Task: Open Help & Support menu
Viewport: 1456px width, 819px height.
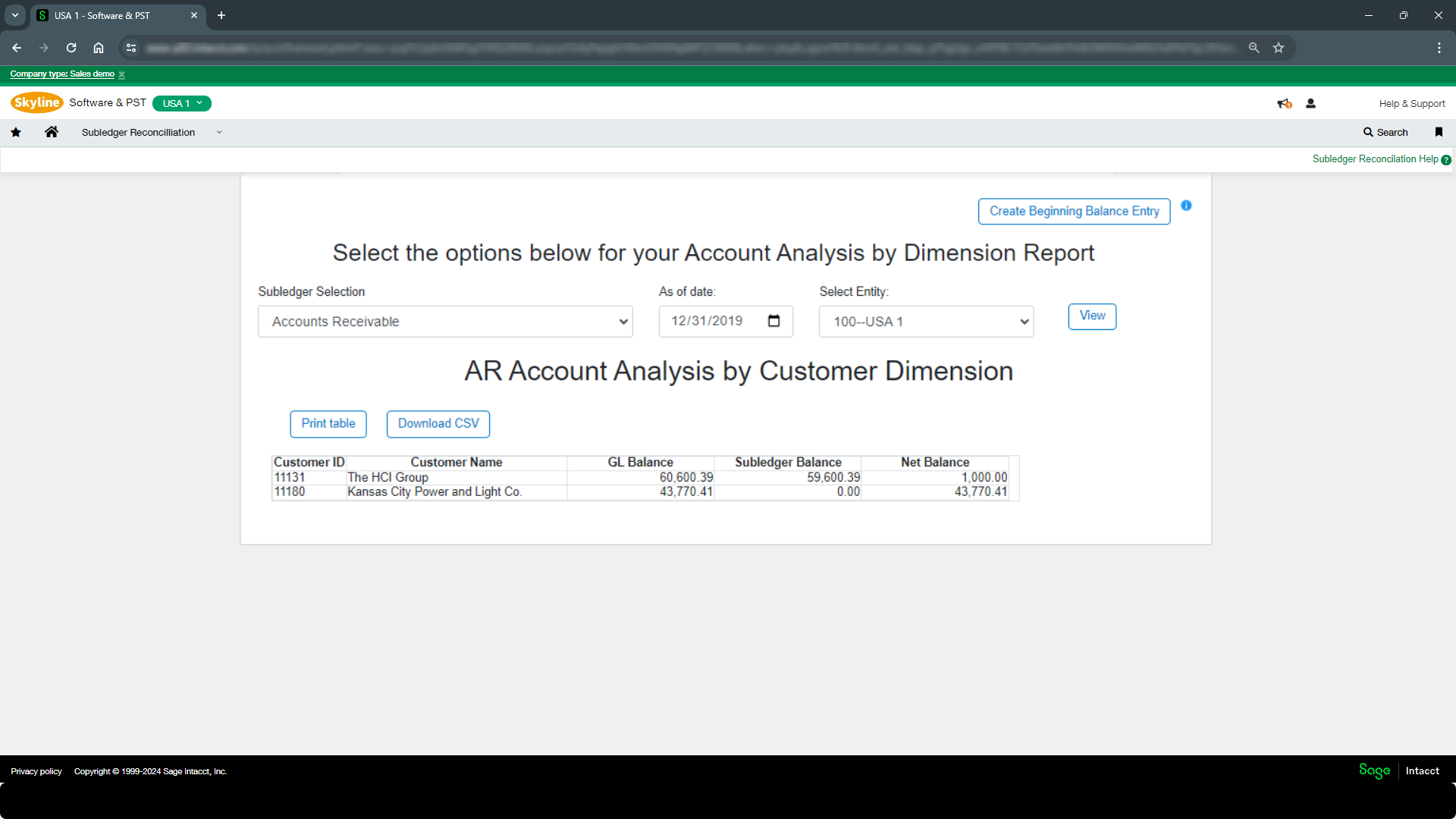Action: point(1411,104)
